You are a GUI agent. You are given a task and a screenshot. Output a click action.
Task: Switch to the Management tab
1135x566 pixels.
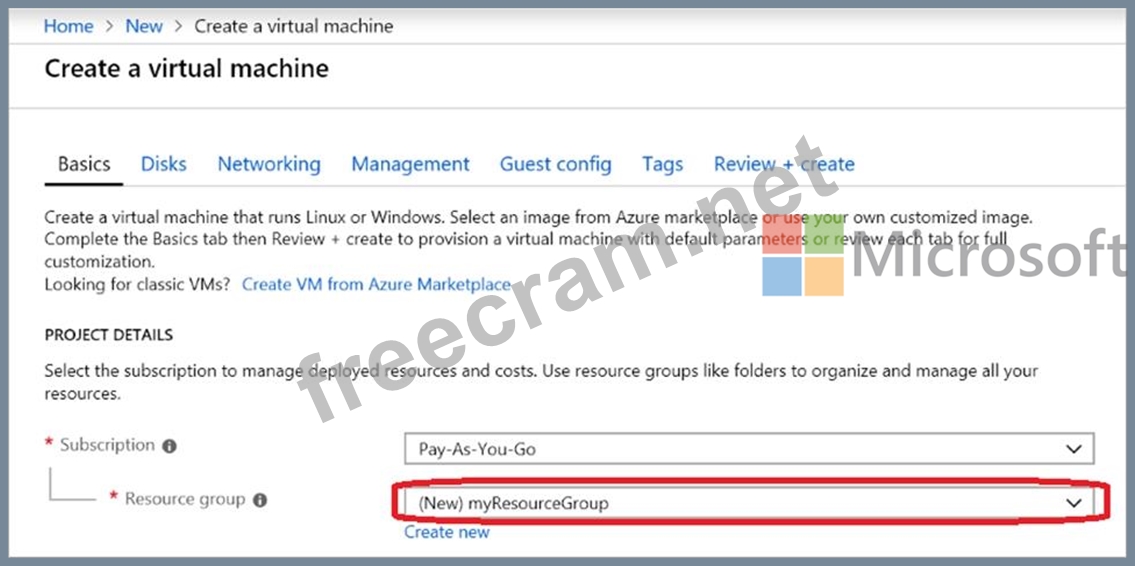[410, 164]
